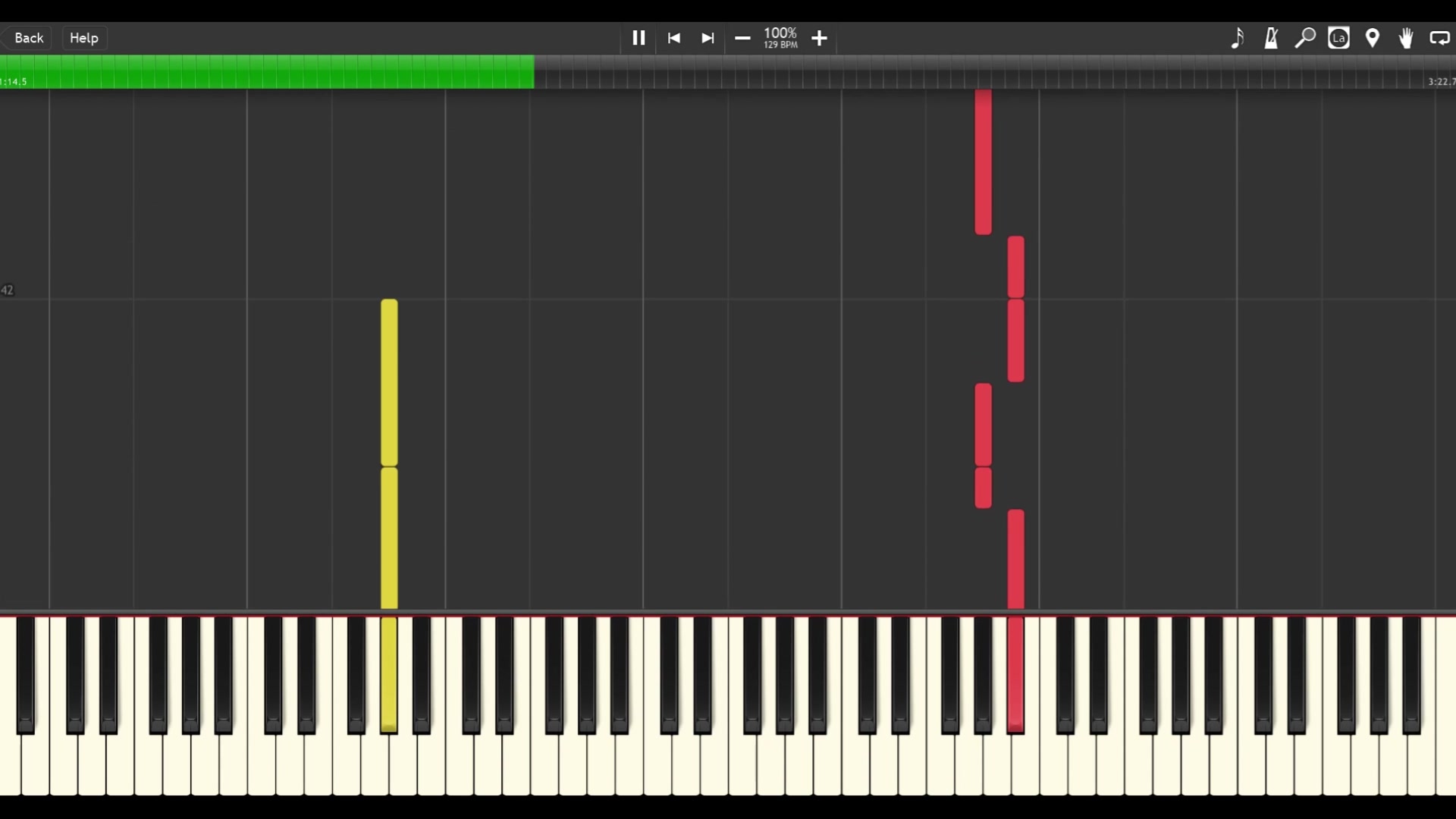
Task: Click the tall falling yellow note
Action: click(389, 383)
